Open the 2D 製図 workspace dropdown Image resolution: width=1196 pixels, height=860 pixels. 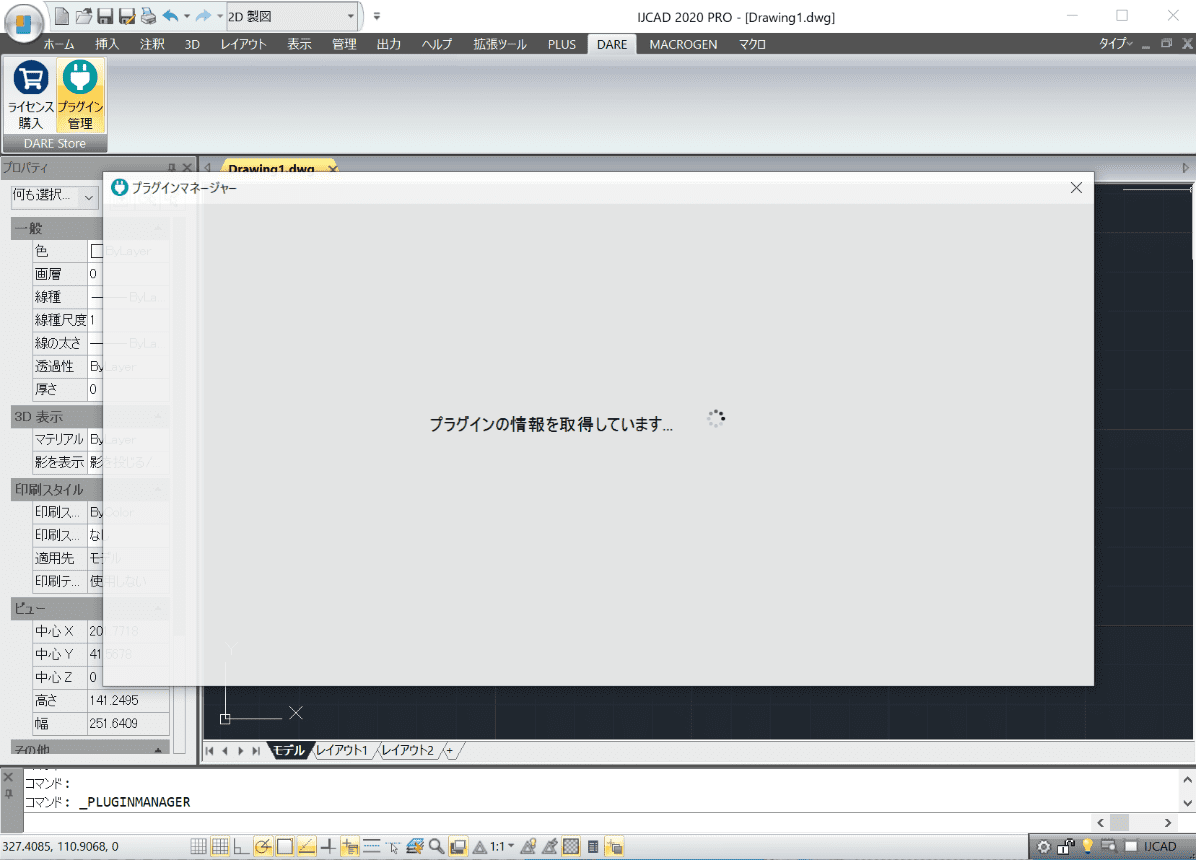click(x=291, y=16)
